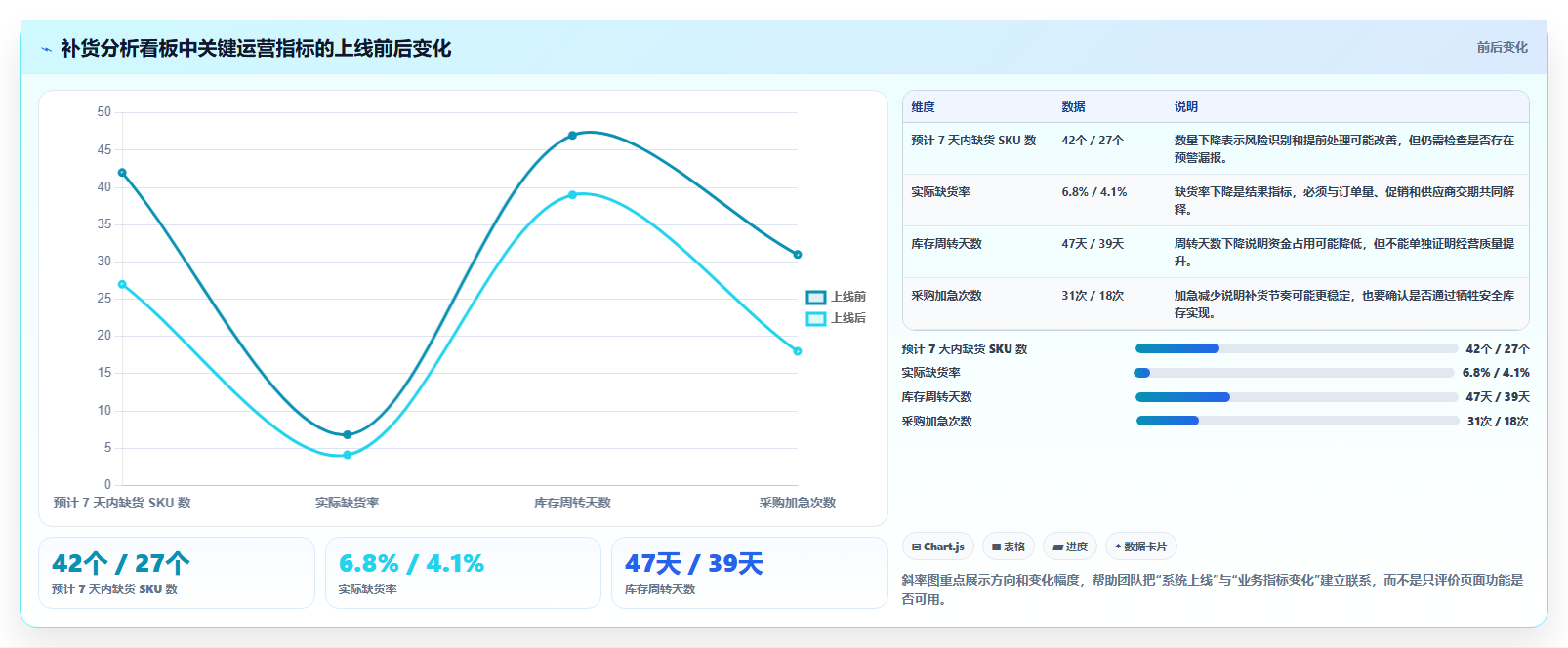This screenshot has height=648, width=1568.
Task: Click the x-axis label 库存周转天数
Action: point(572,504)
